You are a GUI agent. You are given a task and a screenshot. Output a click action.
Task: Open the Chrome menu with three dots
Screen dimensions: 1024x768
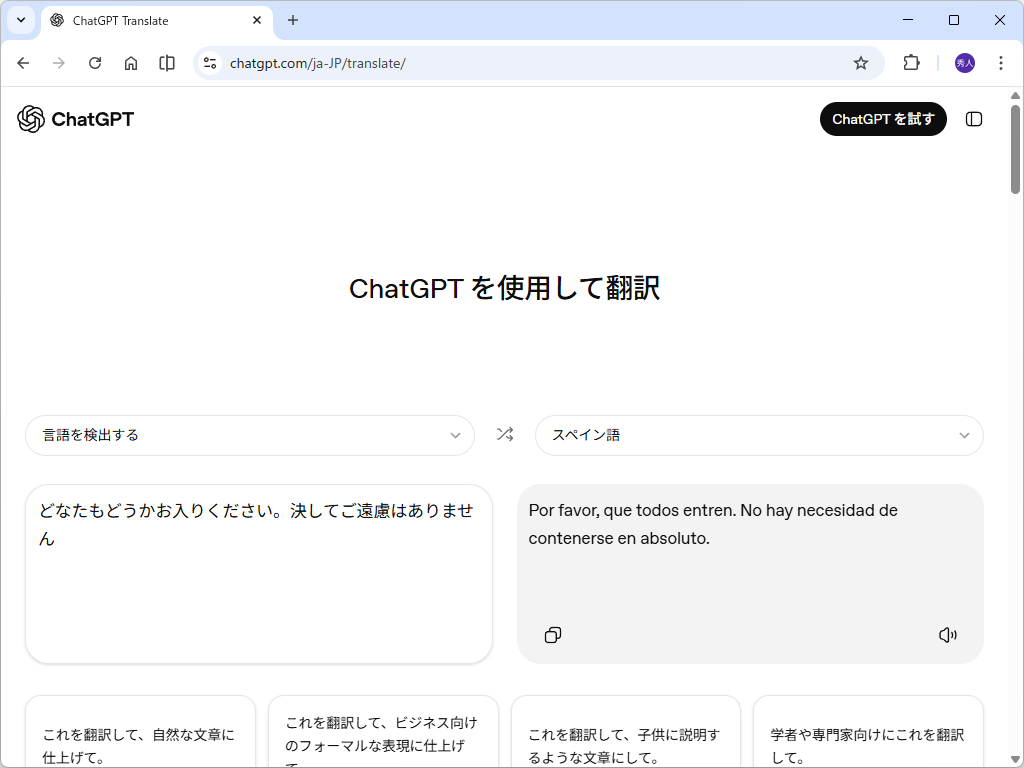(x=1001, y=62)
